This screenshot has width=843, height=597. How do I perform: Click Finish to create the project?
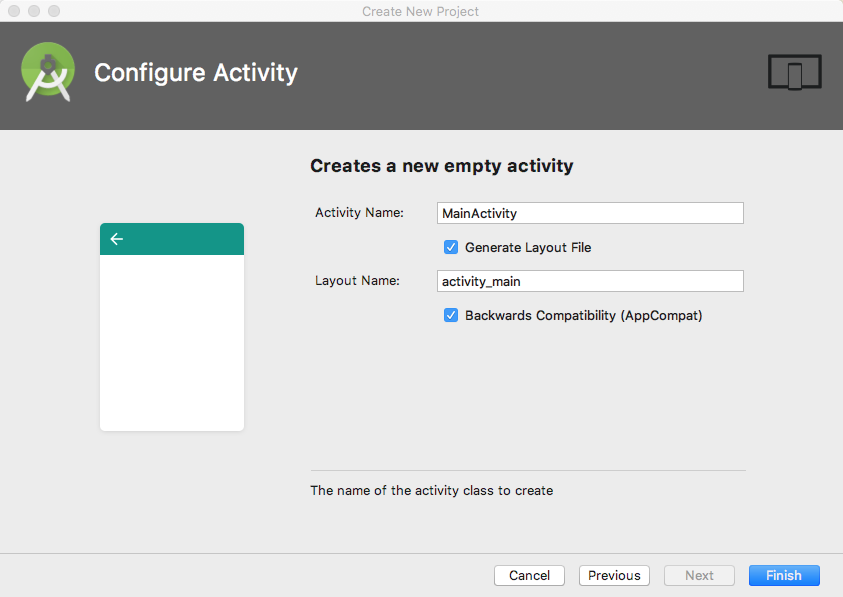point(784,575)
